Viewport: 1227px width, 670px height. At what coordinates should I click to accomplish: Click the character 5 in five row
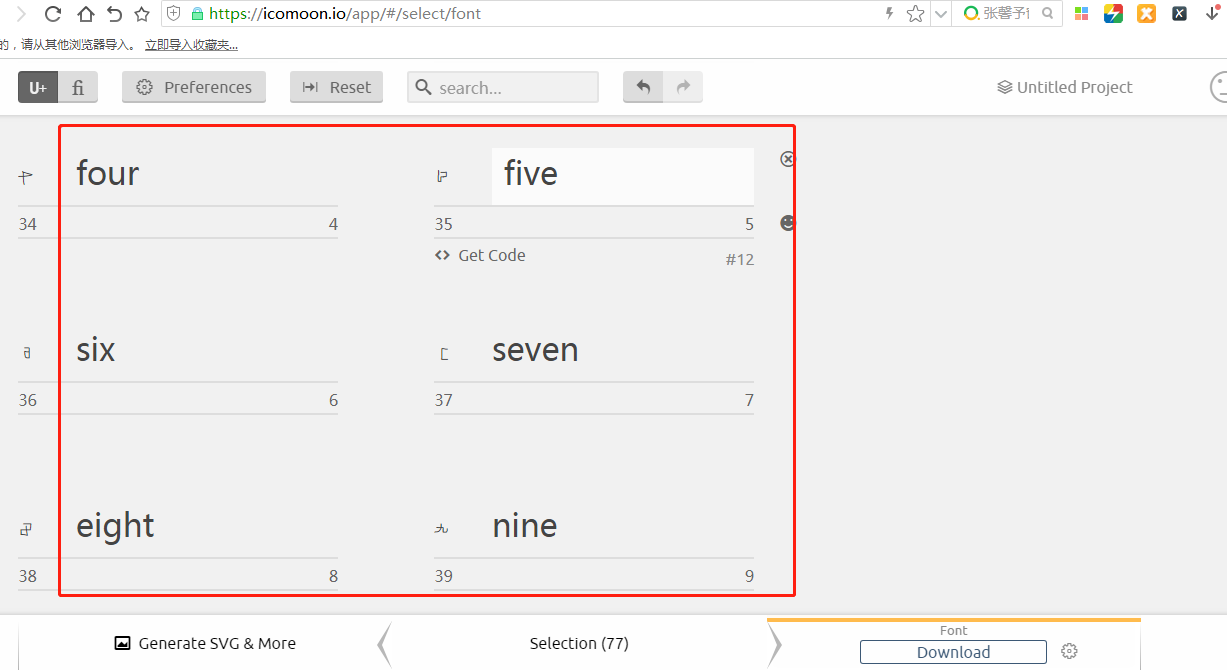[749, 224]
